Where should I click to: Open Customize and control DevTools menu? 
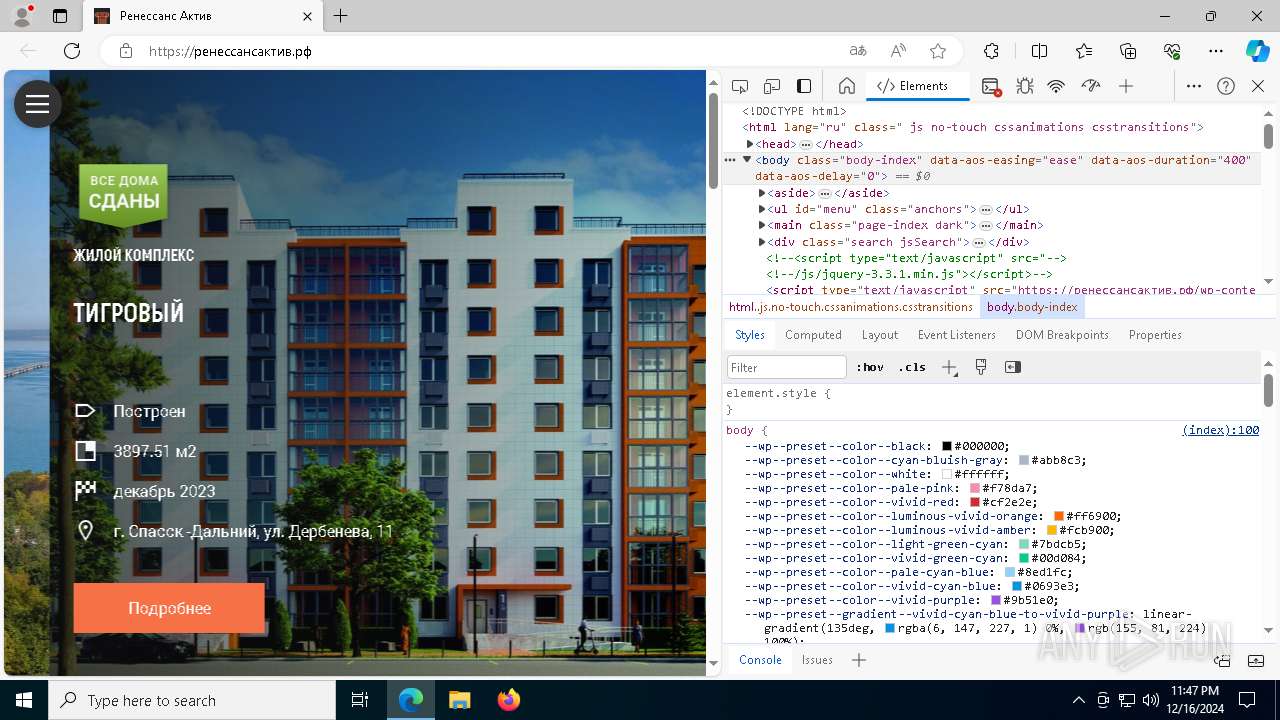coord(1194,86)
